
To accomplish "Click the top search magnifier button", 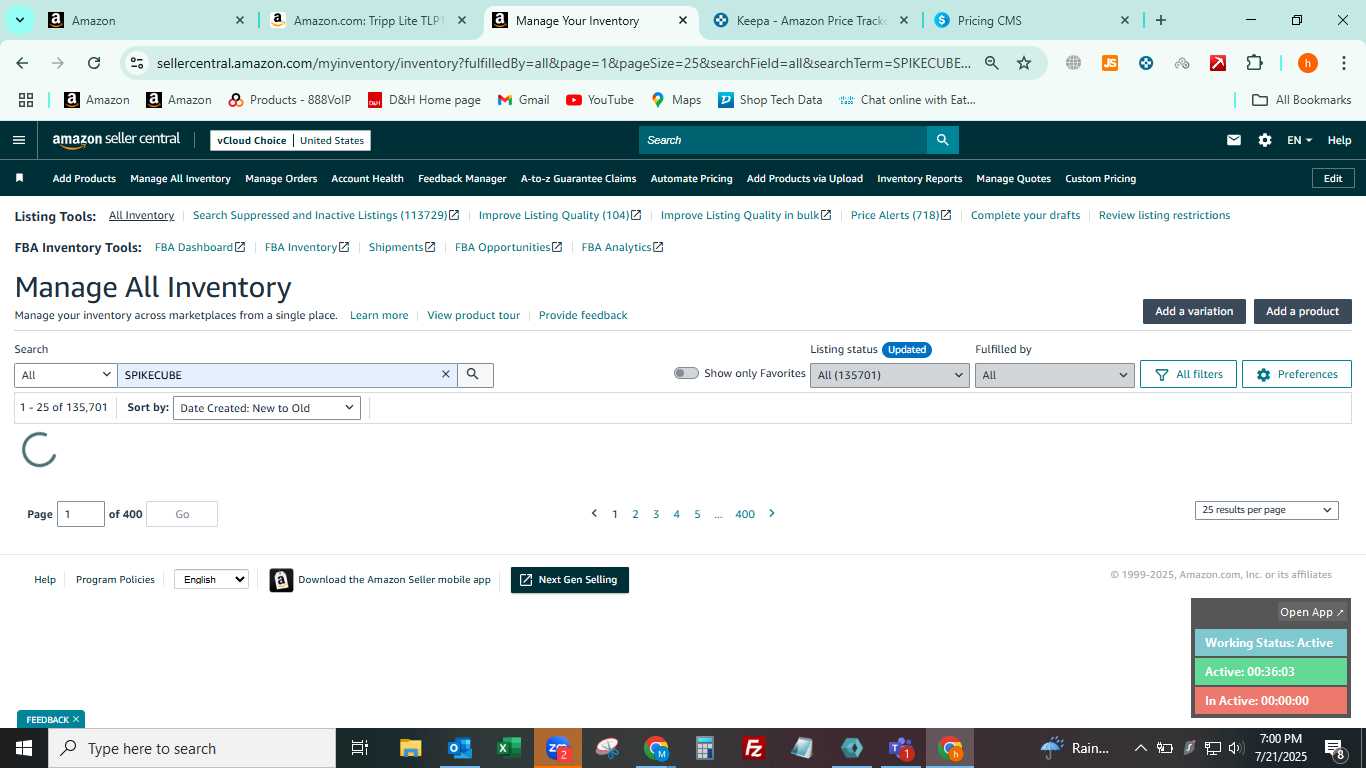I will point(942,140).
